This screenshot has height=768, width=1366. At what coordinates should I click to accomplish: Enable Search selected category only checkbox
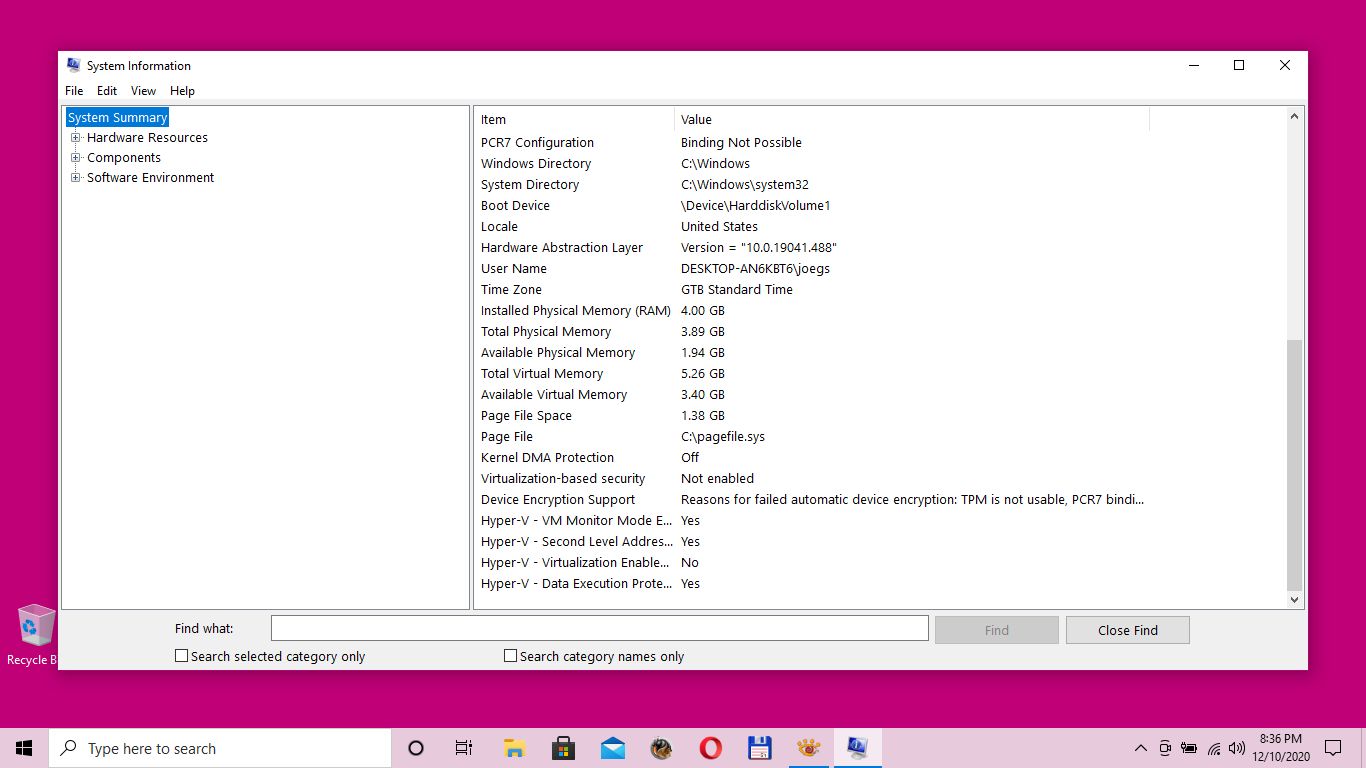coord(182,656)
